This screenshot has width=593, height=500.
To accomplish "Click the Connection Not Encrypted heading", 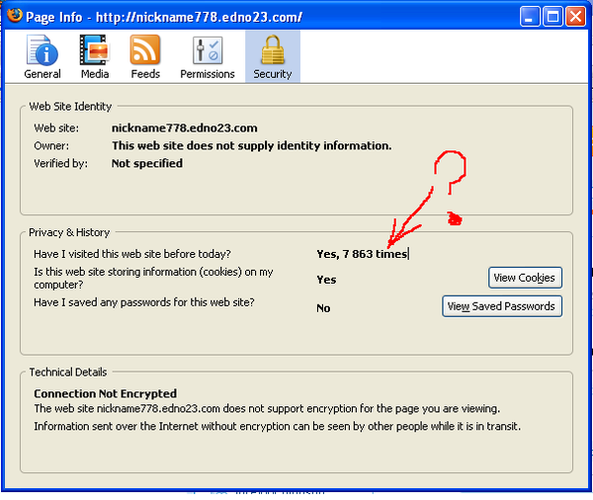I will (105, 394).
